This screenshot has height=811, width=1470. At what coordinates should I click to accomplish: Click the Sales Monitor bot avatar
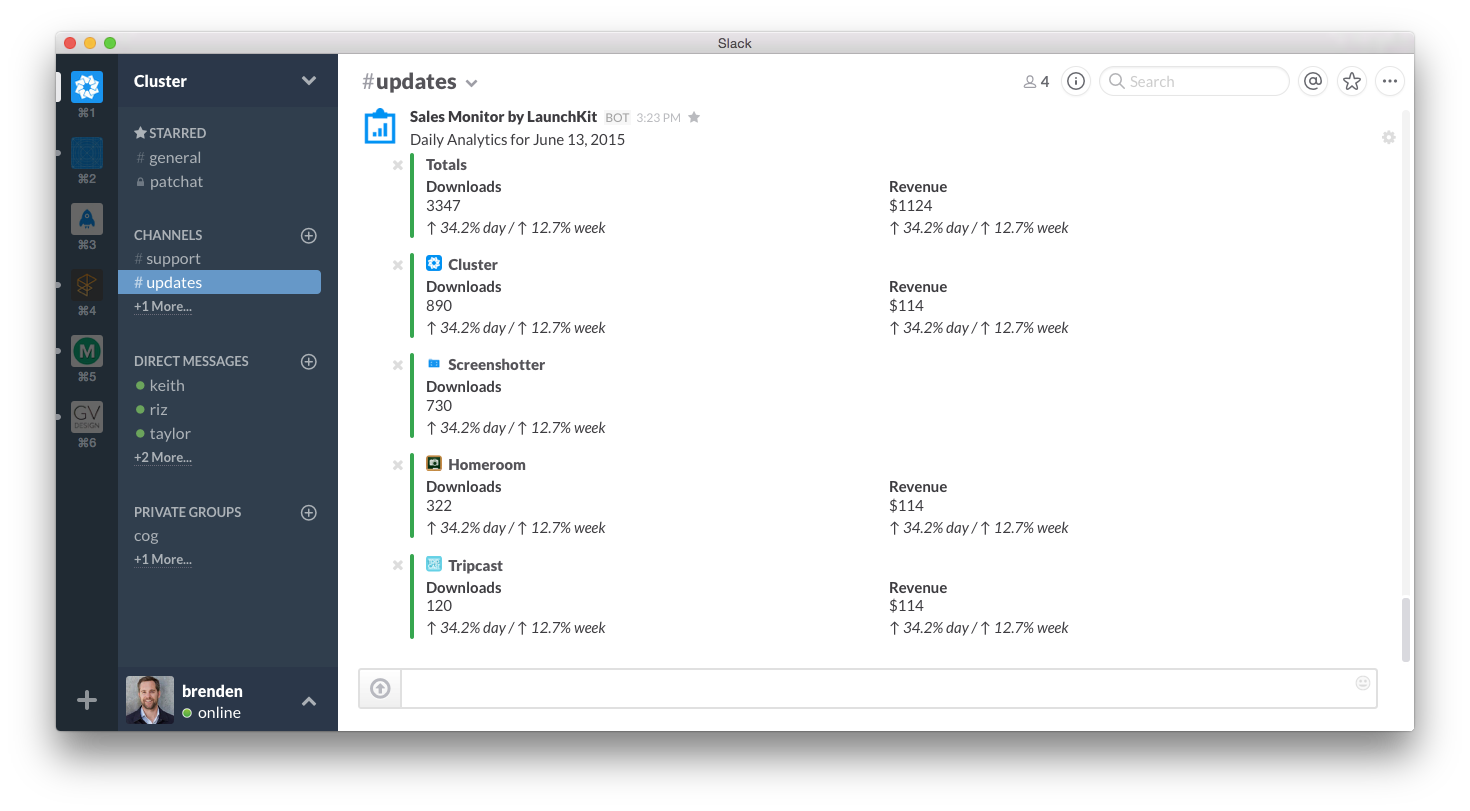pyautogui.click(x=380, y=126)
